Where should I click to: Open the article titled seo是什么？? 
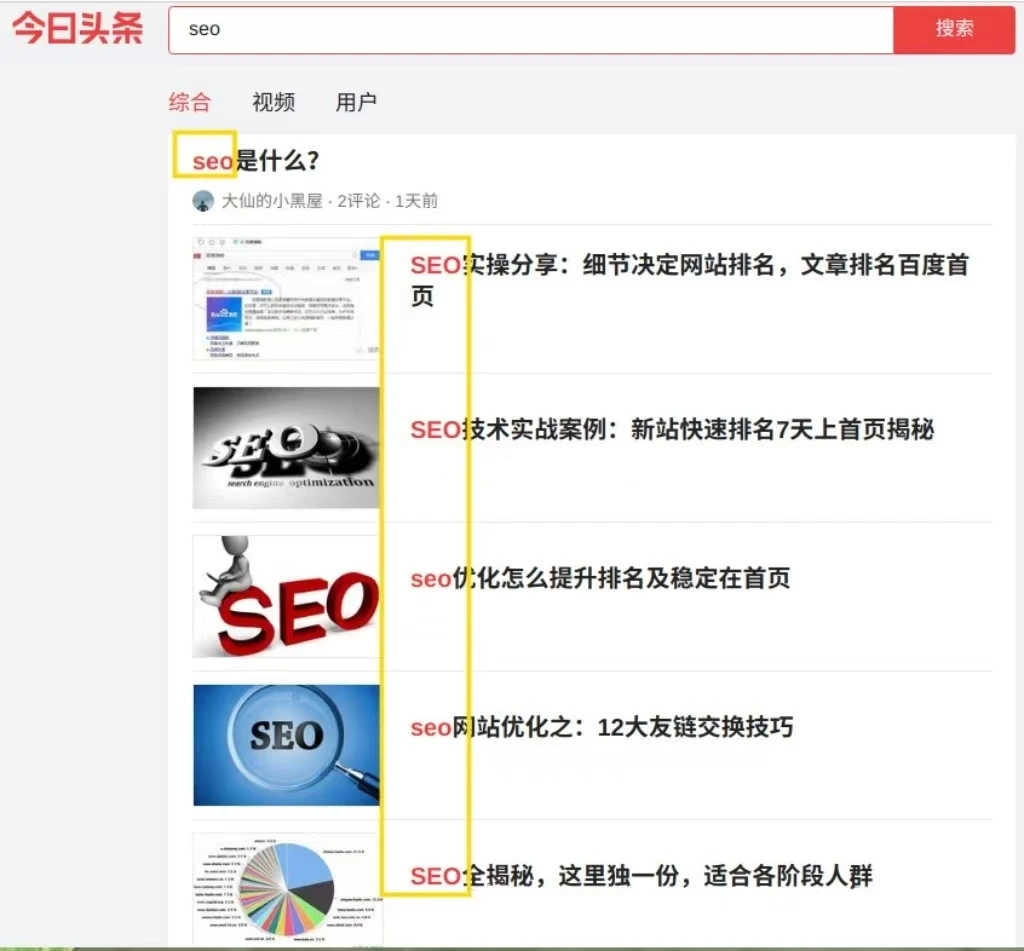[x=250, y=160]
